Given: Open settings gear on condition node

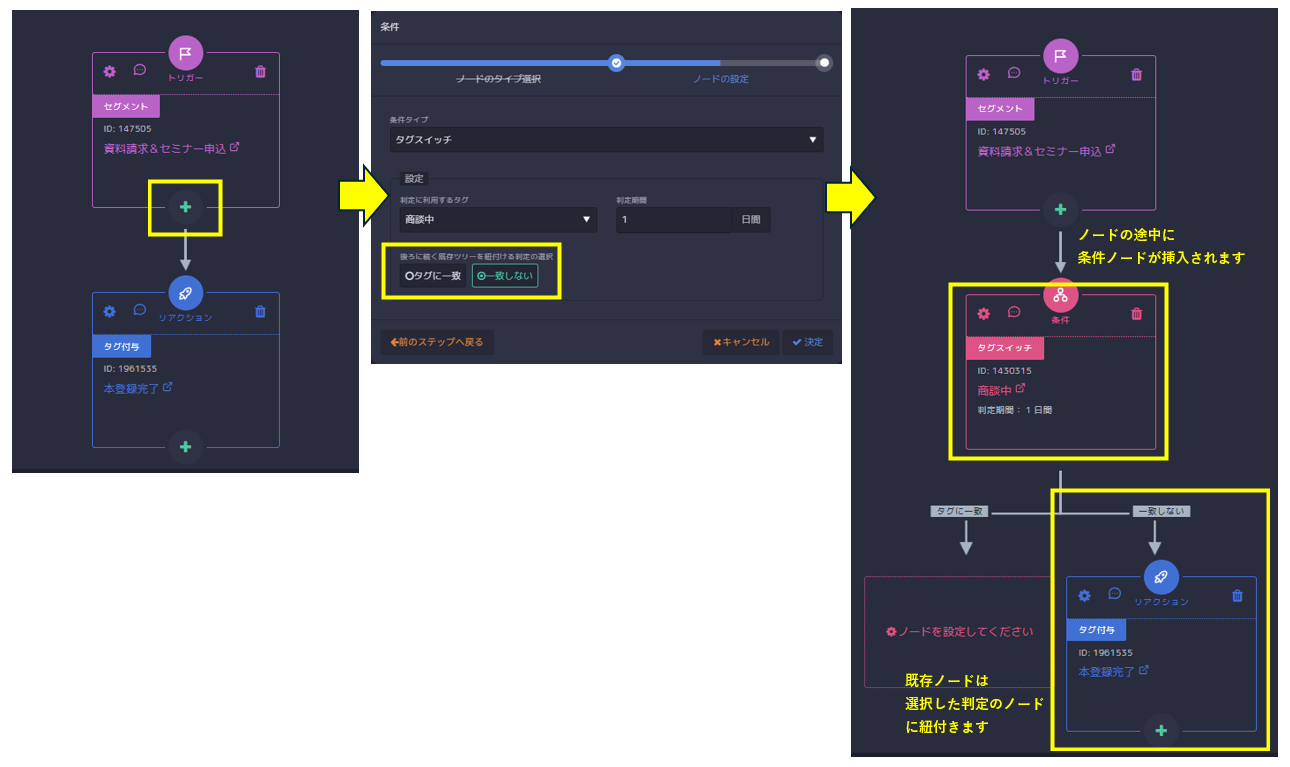Looking at the screenshot, I should pyautogui.click(x=984, y=313).
